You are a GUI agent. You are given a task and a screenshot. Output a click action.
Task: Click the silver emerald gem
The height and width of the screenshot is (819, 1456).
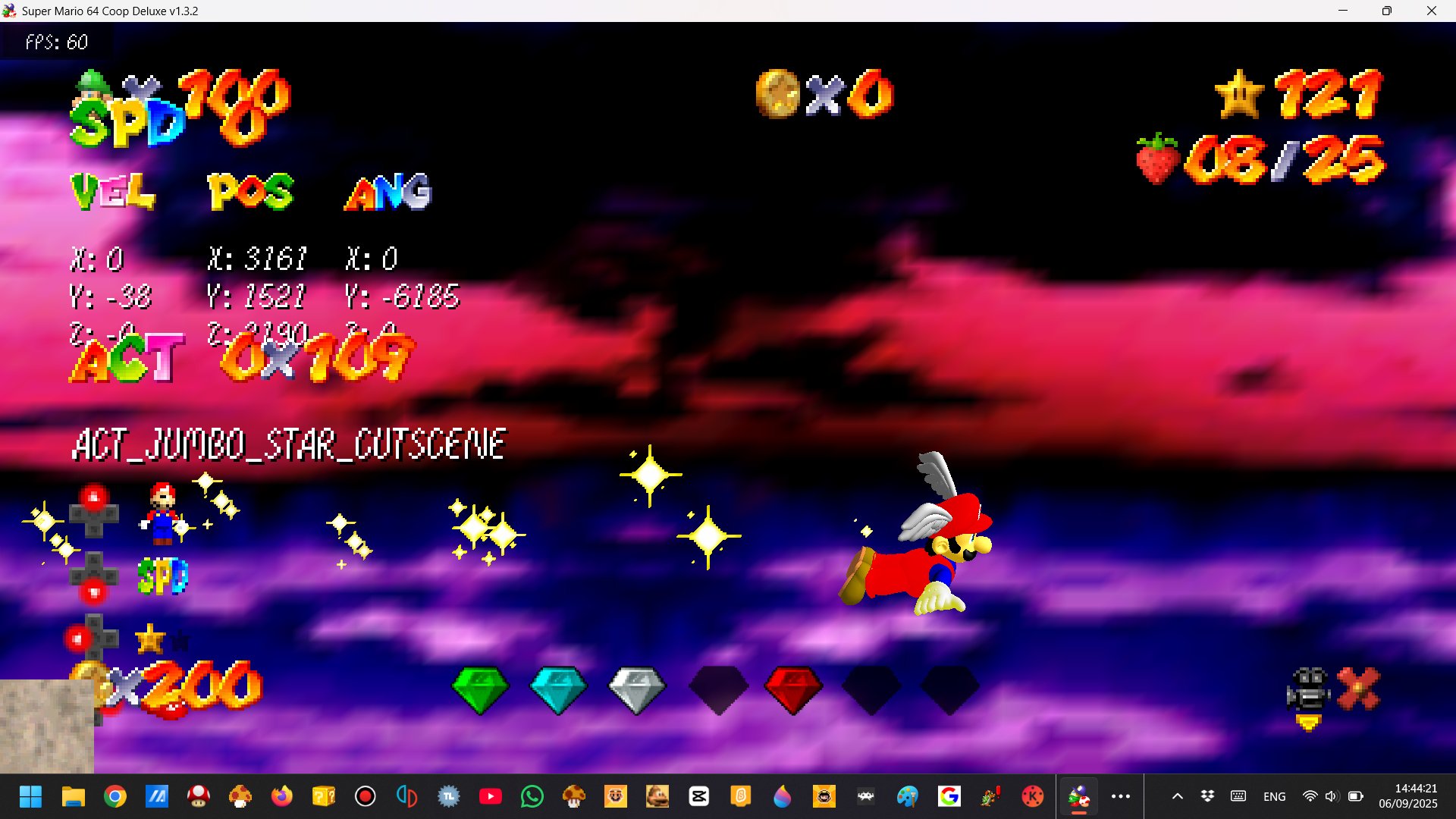coord(637,689)
